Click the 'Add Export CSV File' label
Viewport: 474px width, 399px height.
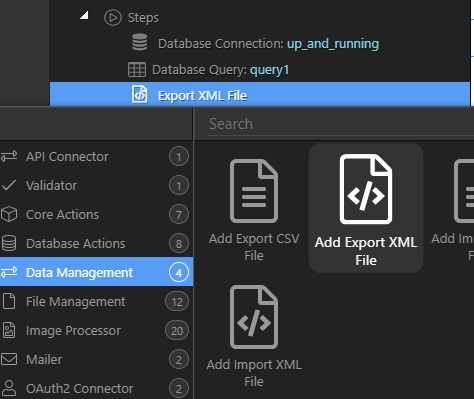pos(254,247)
